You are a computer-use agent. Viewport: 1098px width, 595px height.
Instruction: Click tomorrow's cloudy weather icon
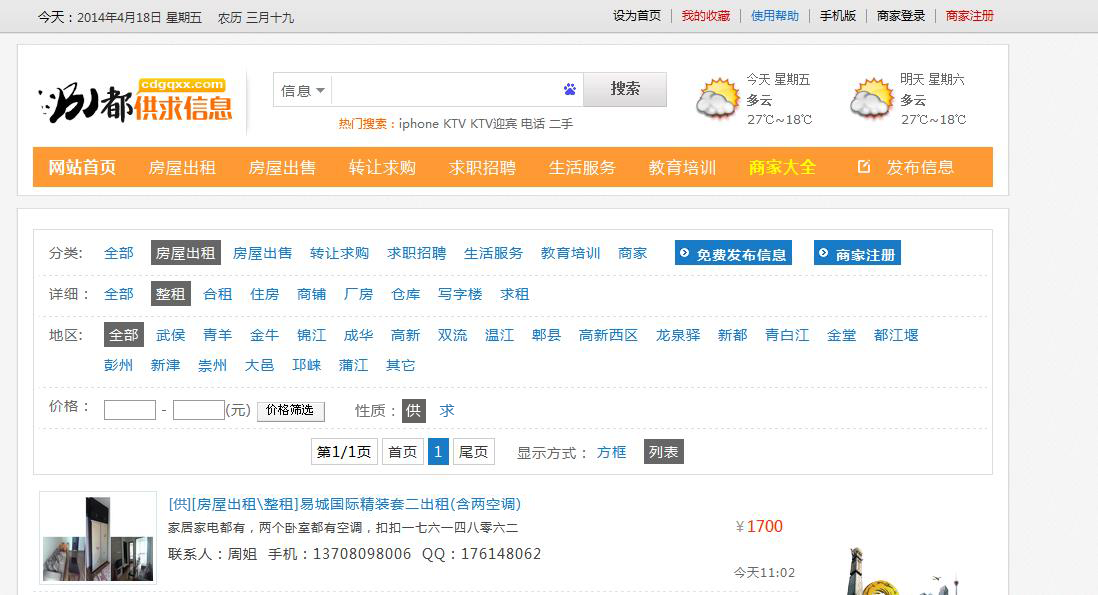tap(871, 100)
